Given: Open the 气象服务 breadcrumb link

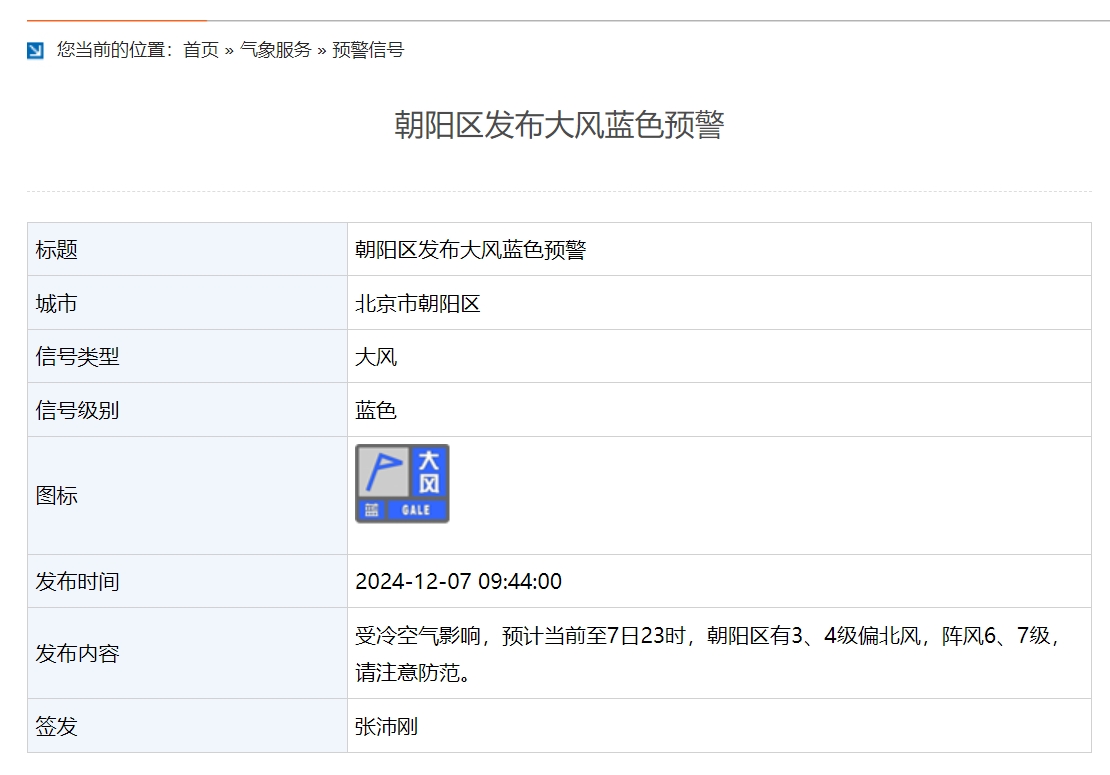Looking at the screenshot, I should point(275,50).
